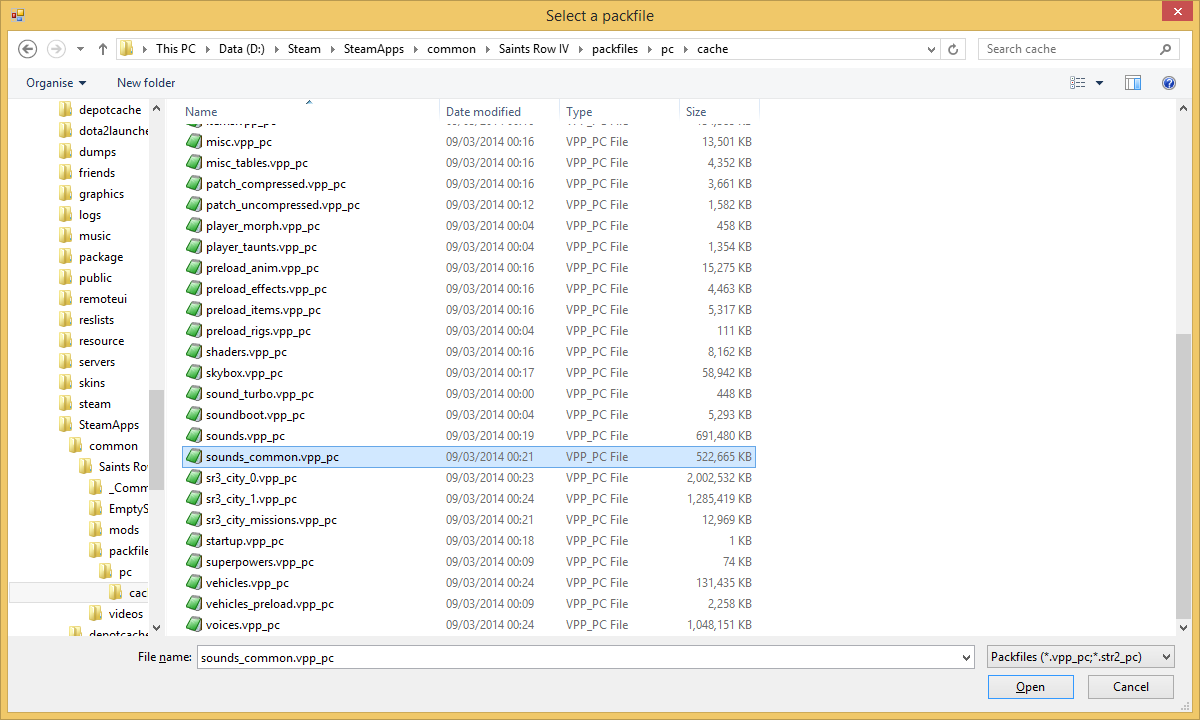Expand the chevron after Saints Row IV

(582, 49)
